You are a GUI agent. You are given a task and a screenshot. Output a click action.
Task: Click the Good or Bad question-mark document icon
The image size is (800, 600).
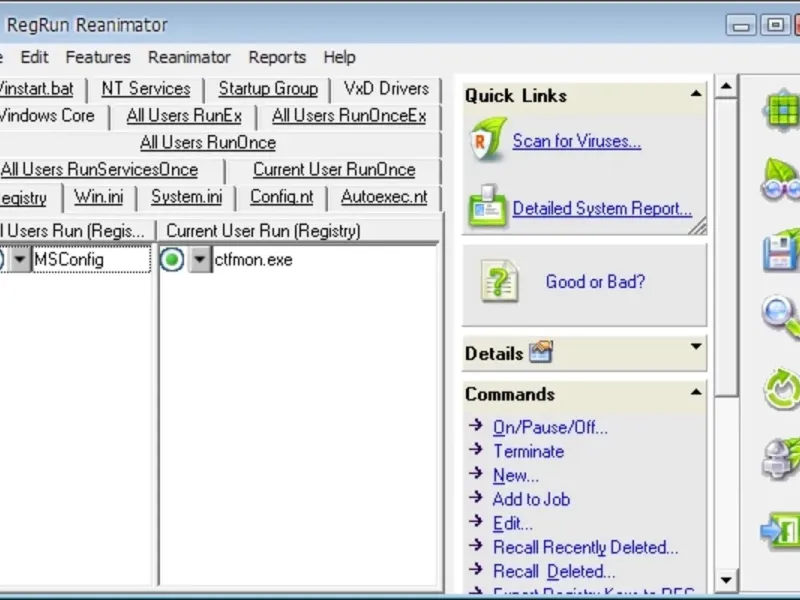coord(499,281)
